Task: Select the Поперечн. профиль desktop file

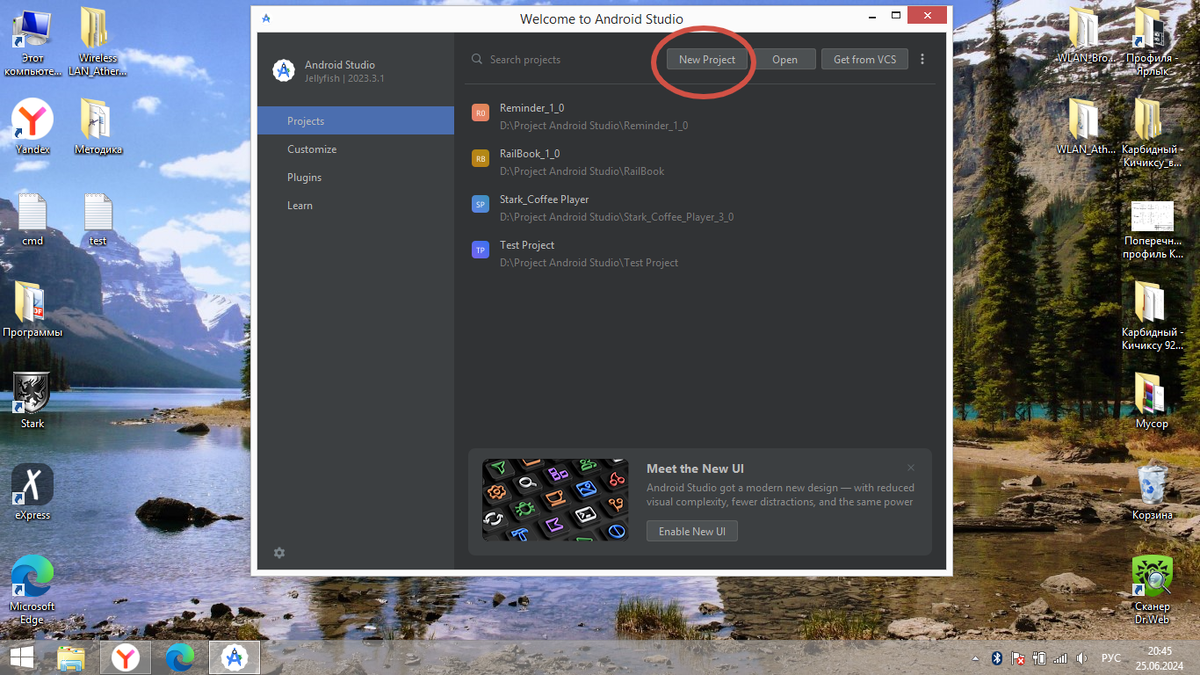Action: click(x=1153, y=231)
